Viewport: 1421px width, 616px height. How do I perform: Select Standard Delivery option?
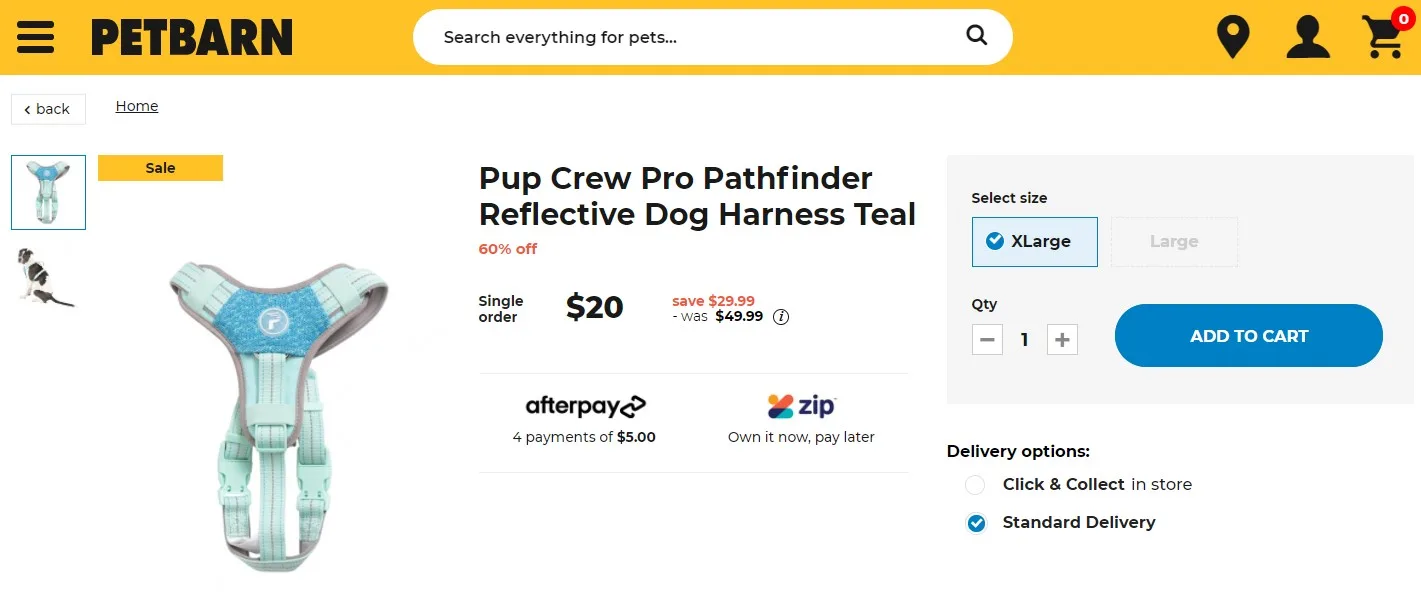coord(976,523)
